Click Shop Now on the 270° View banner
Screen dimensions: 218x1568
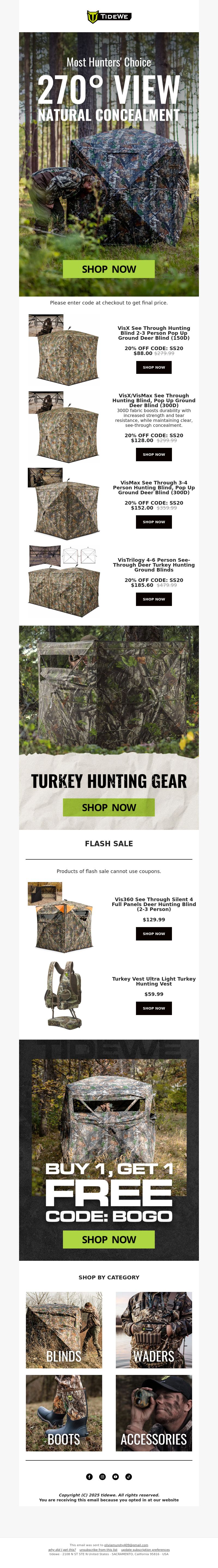[x=109, y=269]
